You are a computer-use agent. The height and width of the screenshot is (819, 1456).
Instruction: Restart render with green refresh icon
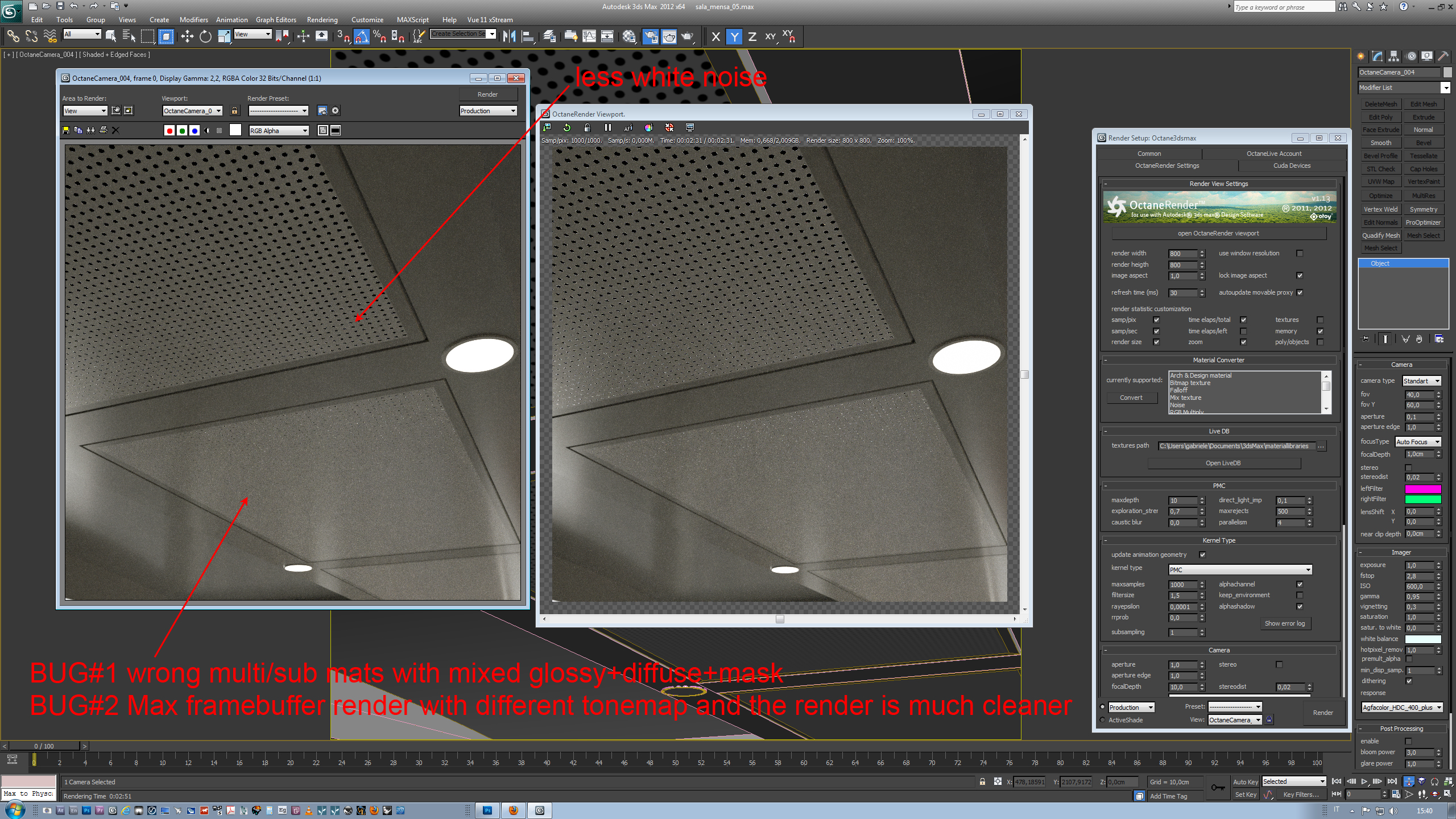point(566,127)
